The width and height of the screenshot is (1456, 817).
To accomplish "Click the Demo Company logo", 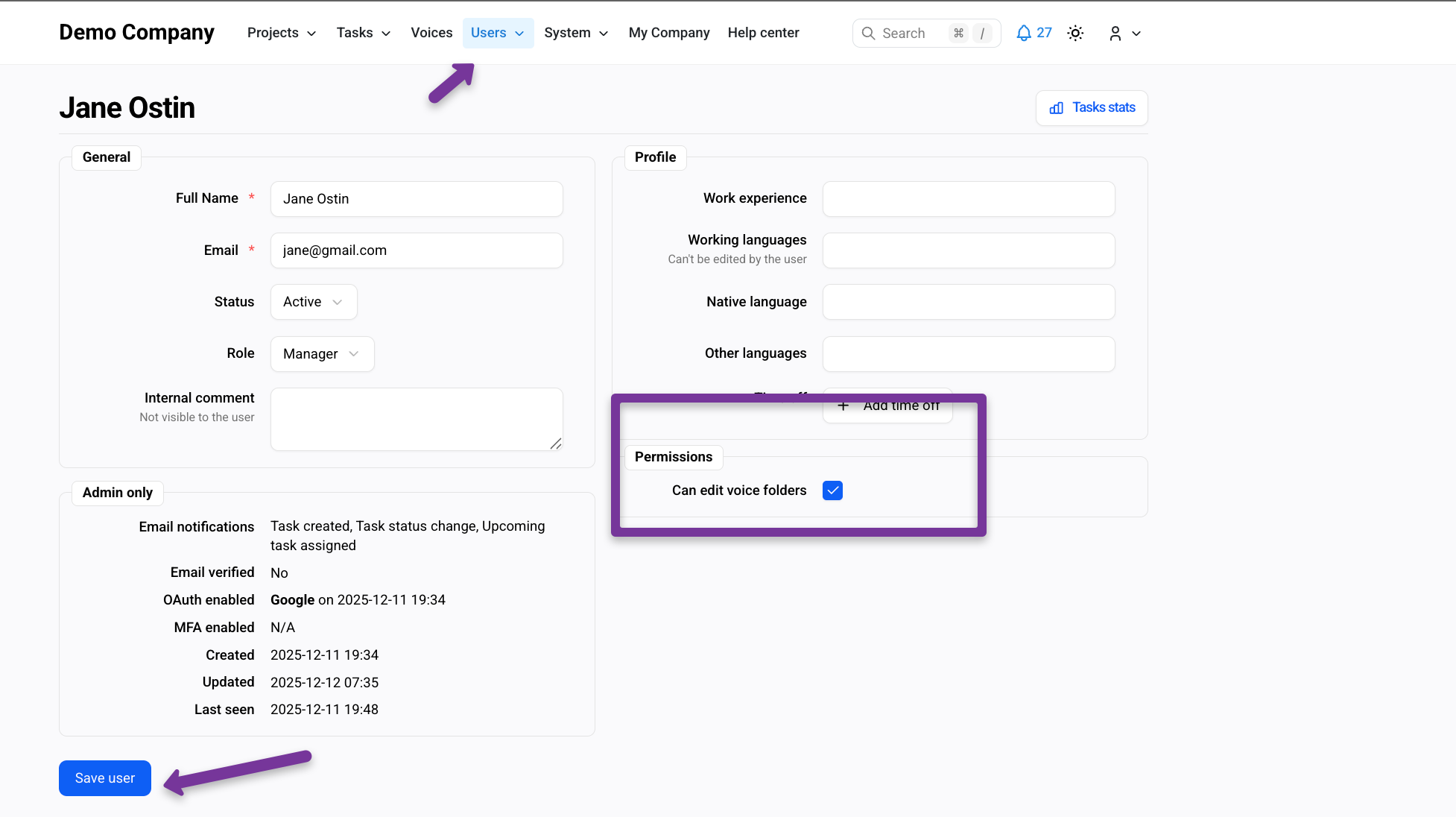I will point(136,33).
